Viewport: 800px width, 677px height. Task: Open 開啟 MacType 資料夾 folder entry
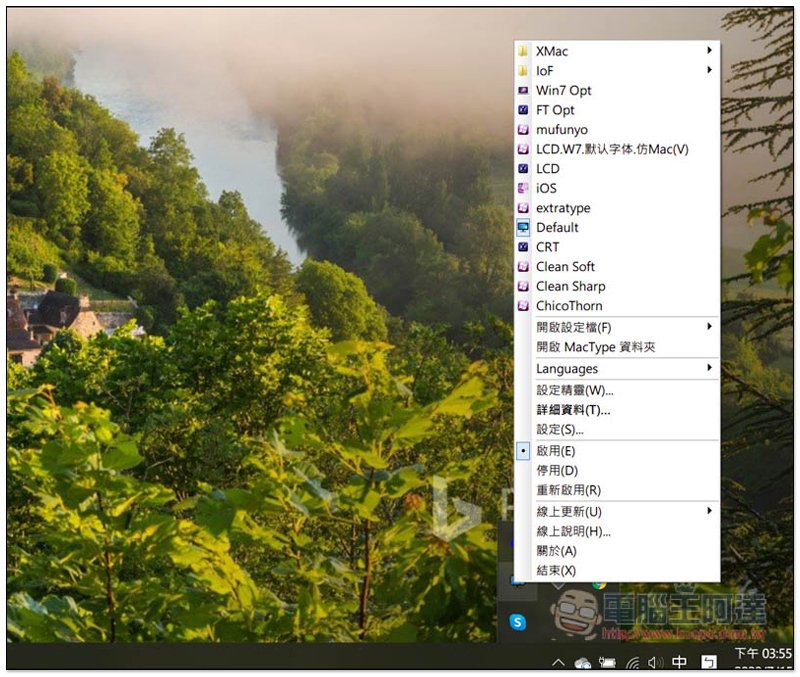tap(617, 347)
